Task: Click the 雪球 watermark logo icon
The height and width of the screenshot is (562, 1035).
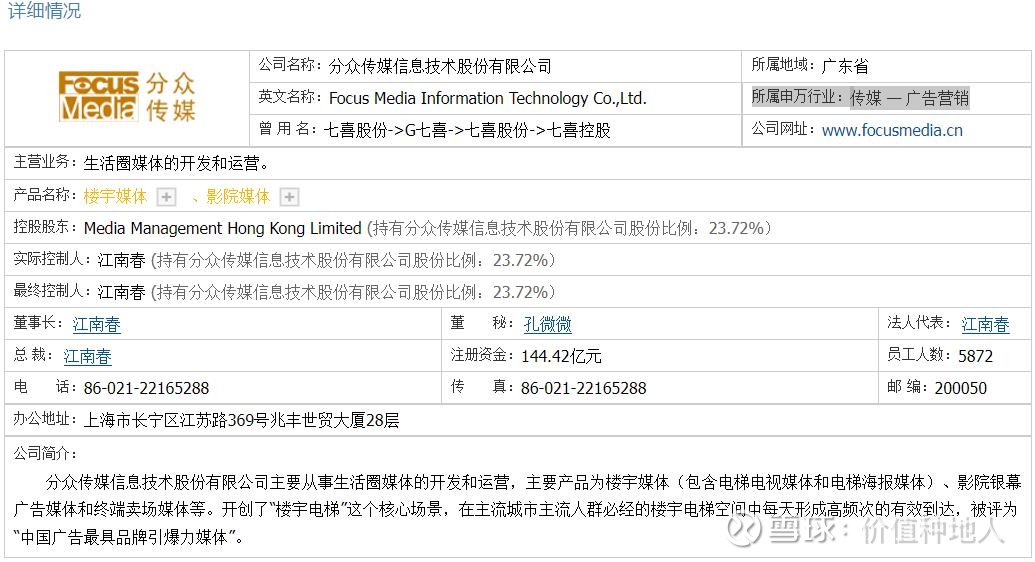Action: coord(743,529)
